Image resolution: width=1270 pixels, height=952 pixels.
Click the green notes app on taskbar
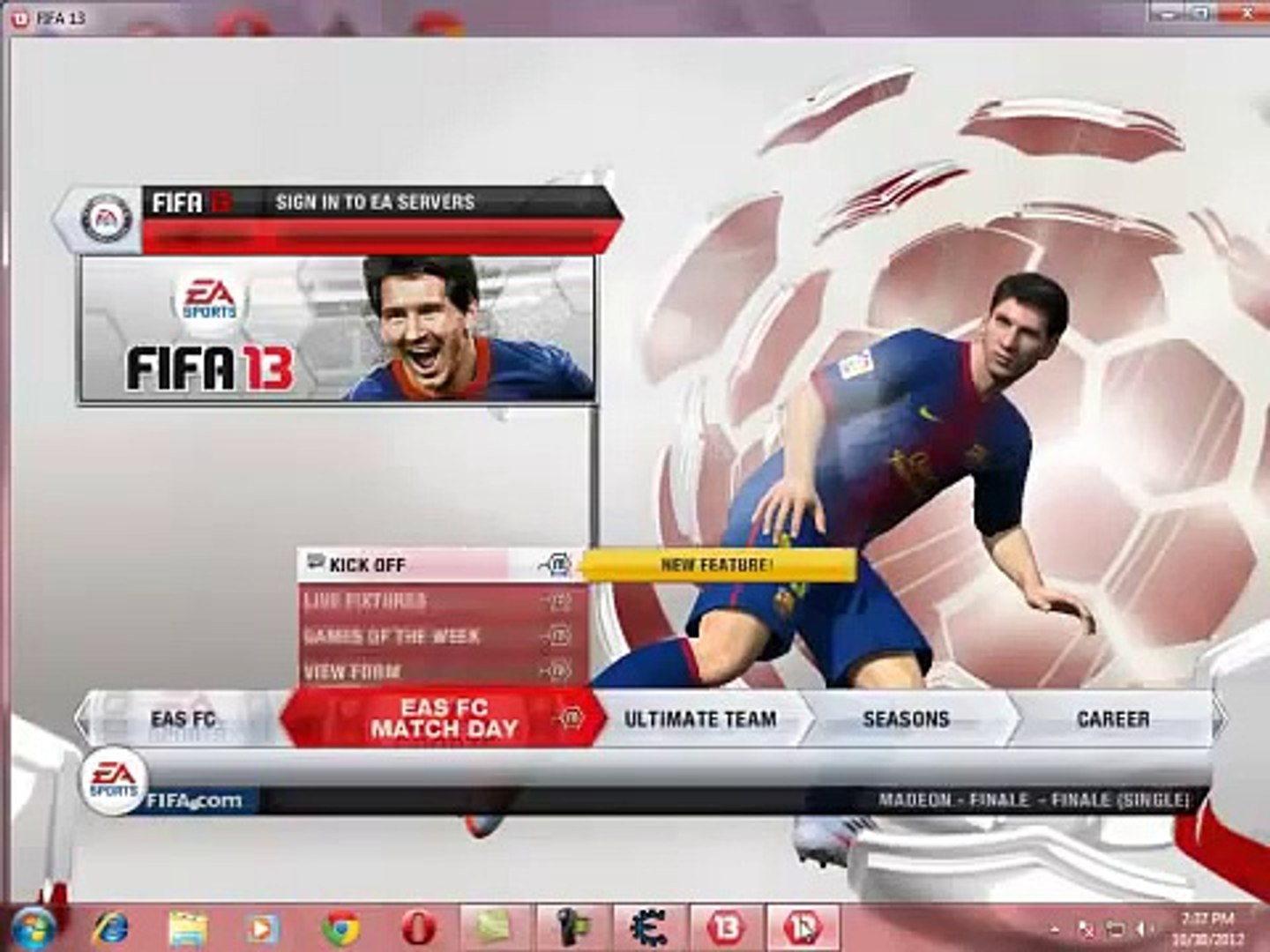click(495, 928)
